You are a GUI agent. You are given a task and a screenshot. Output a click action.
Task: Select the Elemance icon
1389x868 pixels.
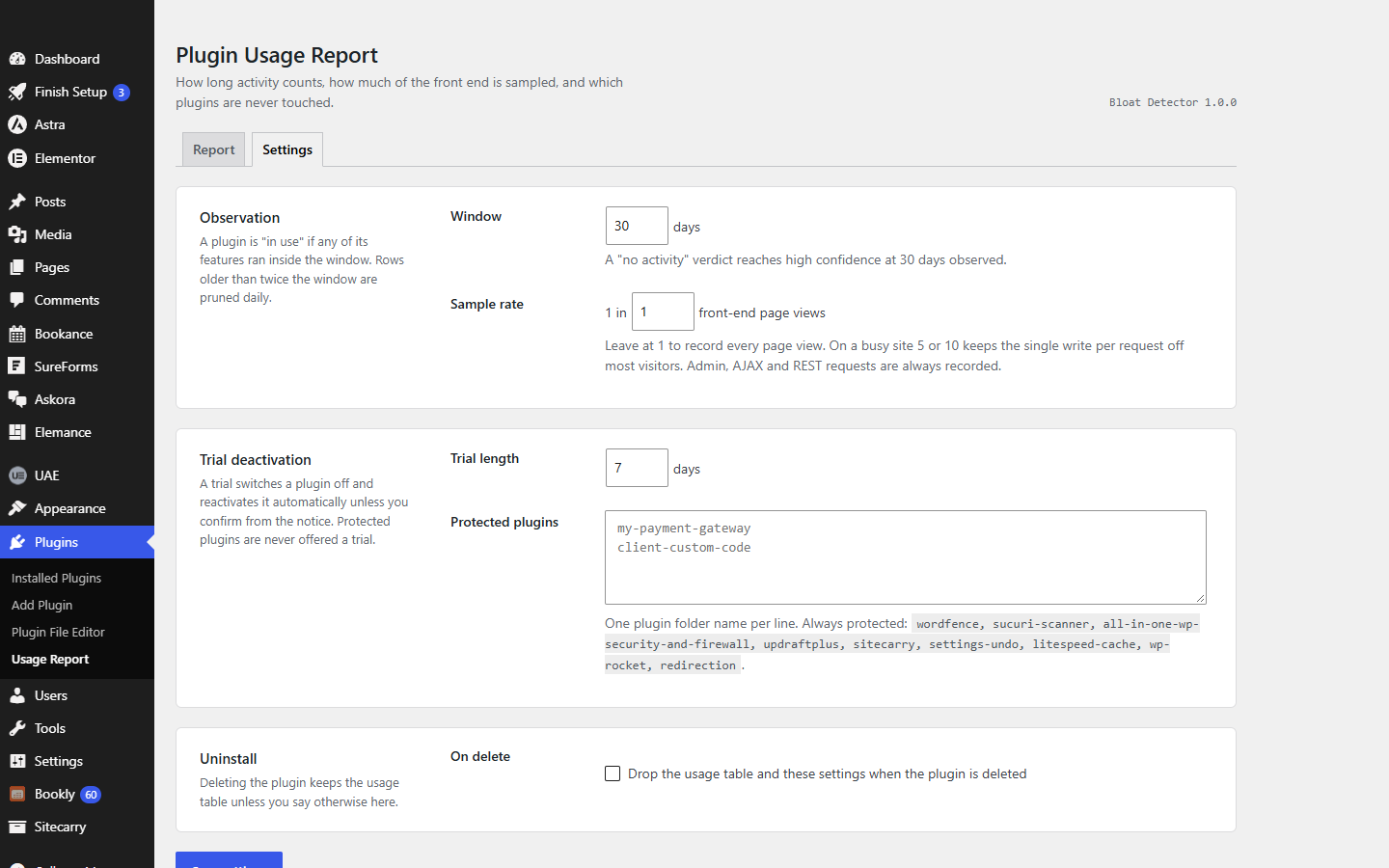(x=17, y=432)
